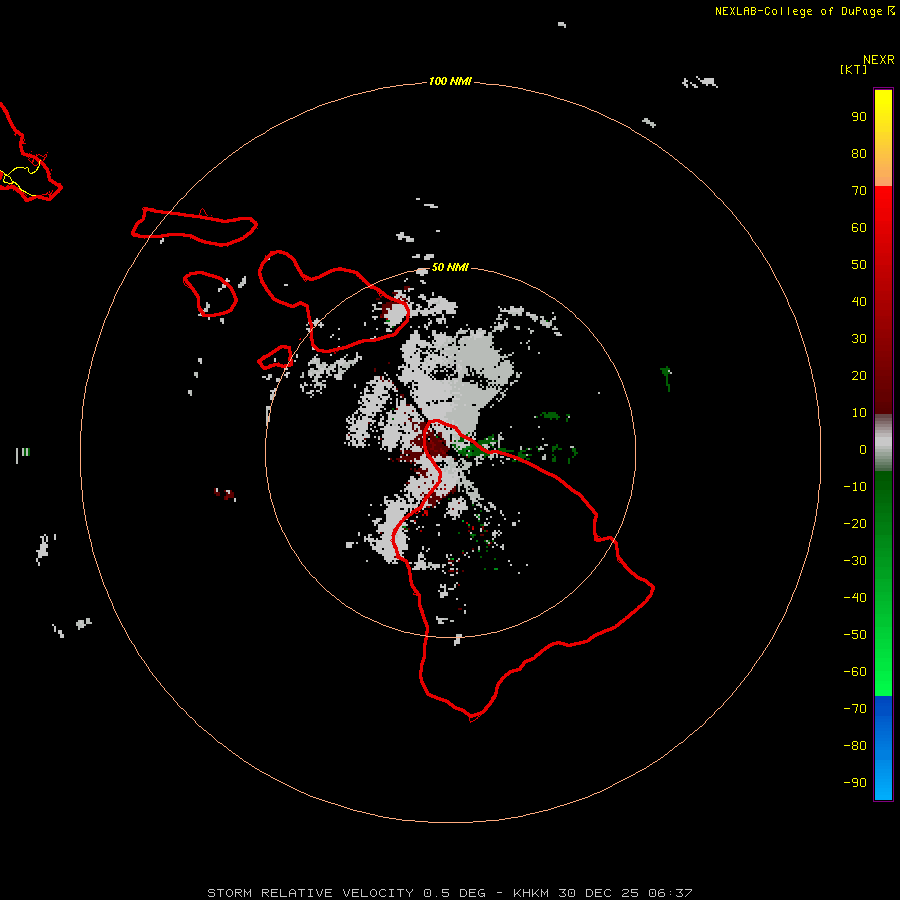Pick the red segment of the color bar
Viewport: 900px width, 900px height.
click(883, 300)
